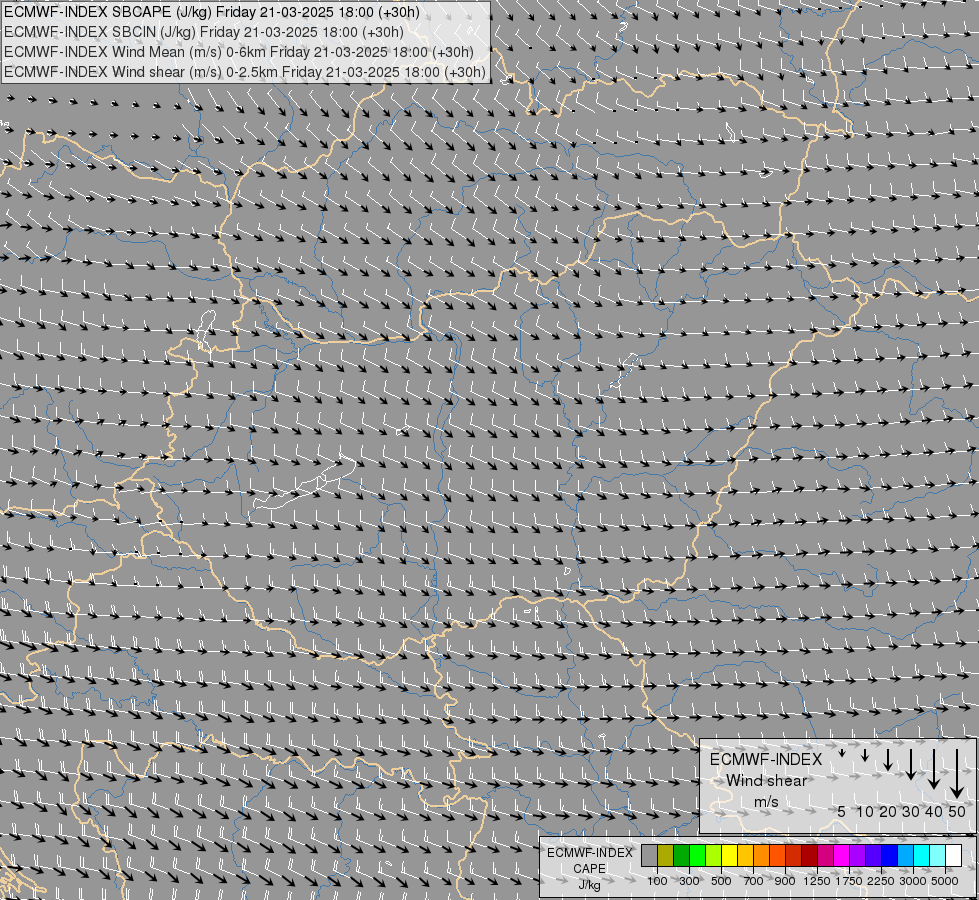Click the 700 value on CAPE scale

[x=754, y=881]
